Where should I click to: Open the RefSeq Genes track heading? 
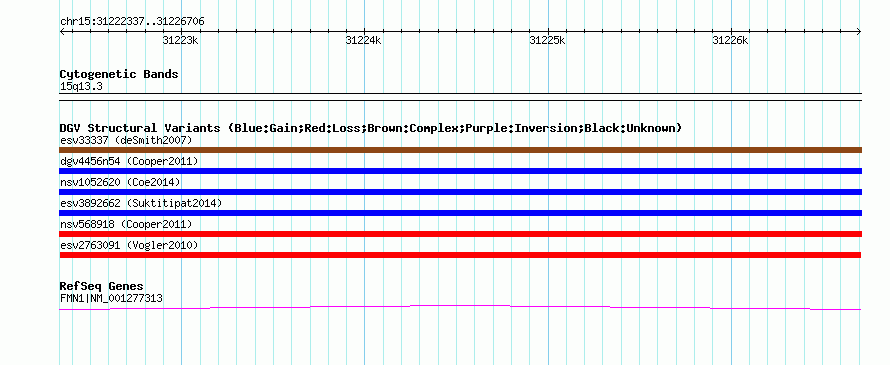[102, 286]
